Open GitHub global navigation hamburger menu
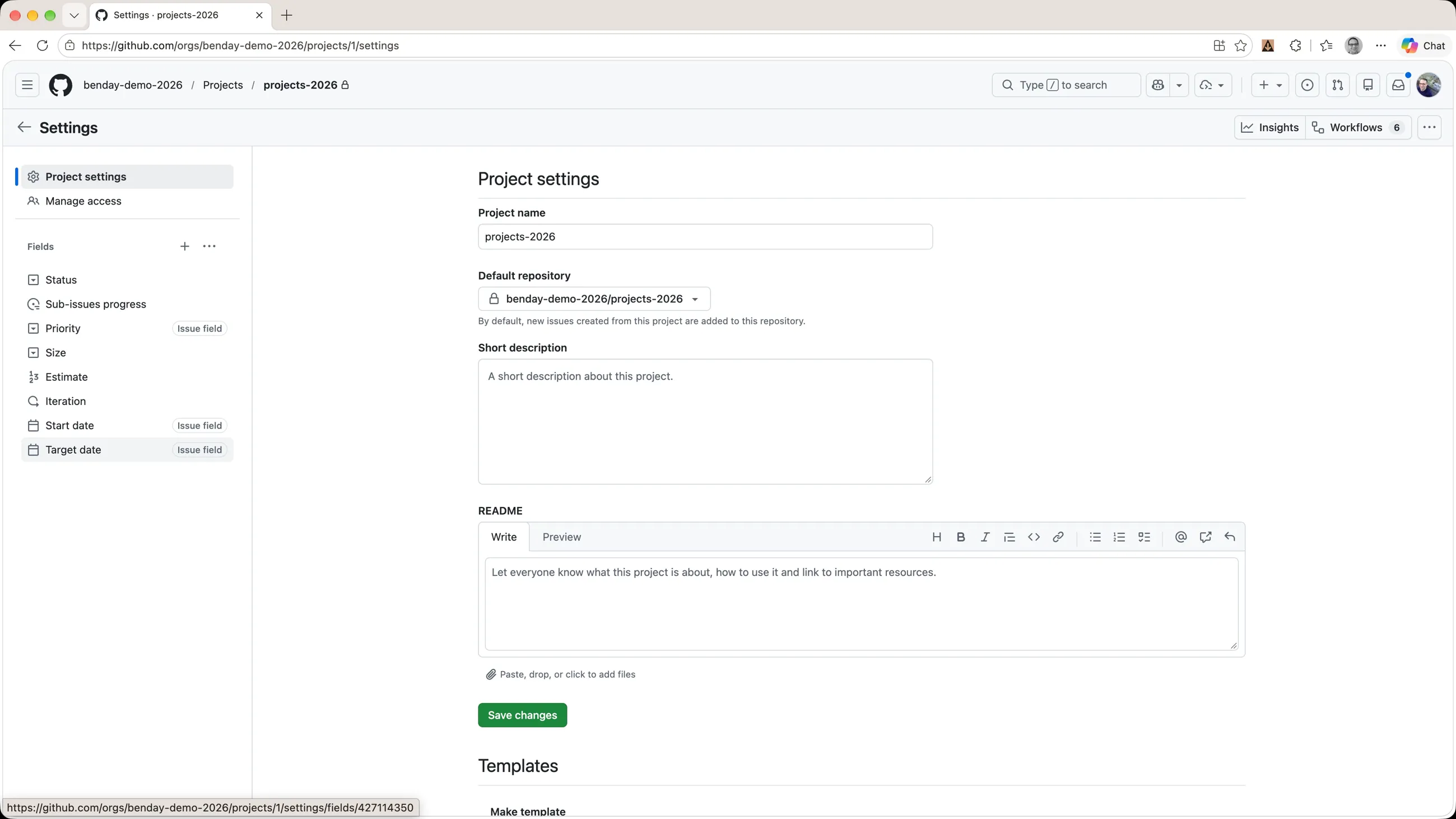 (27, 85)
